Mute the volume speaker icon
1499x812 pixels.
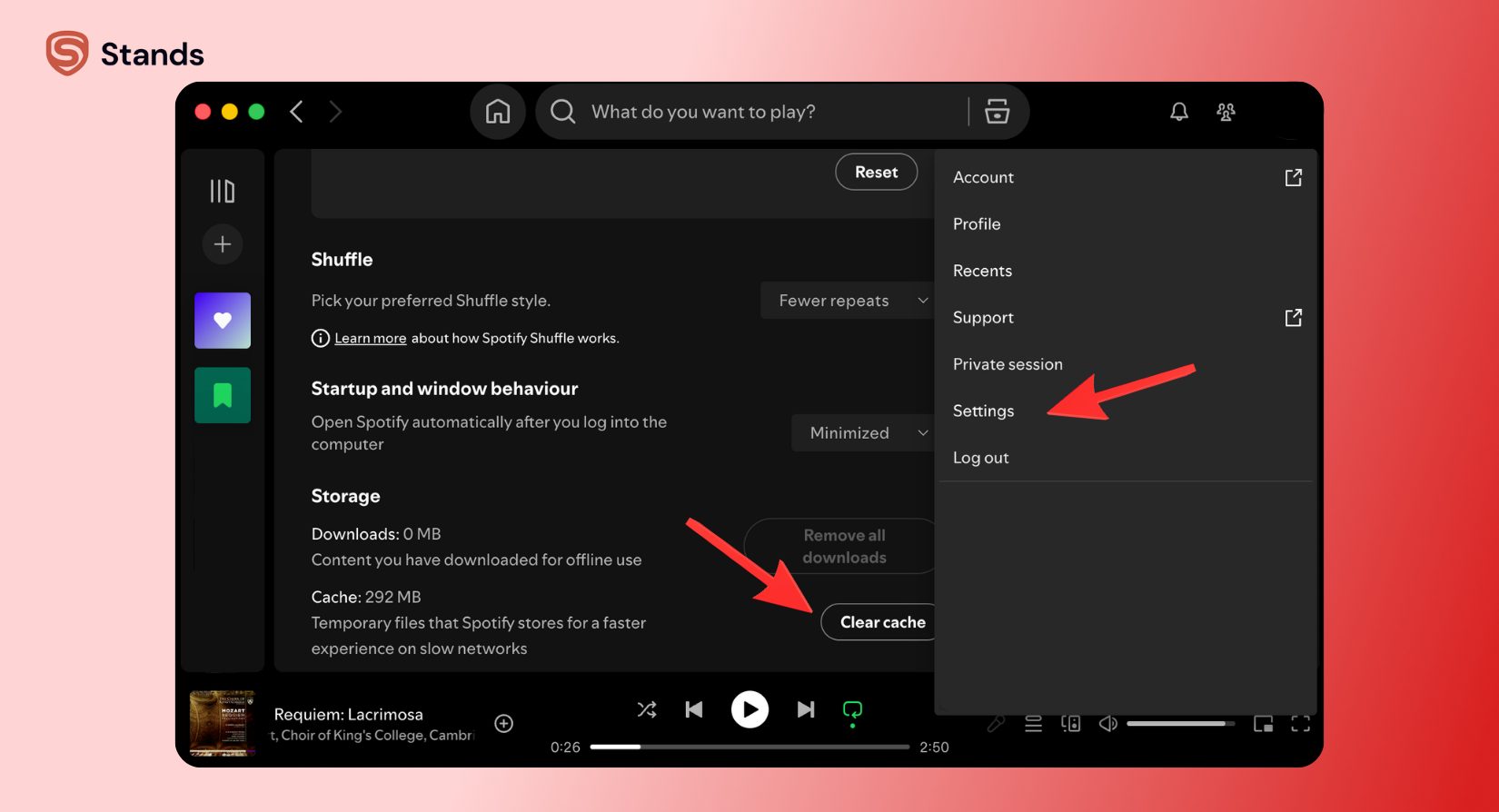[1108, 724]
